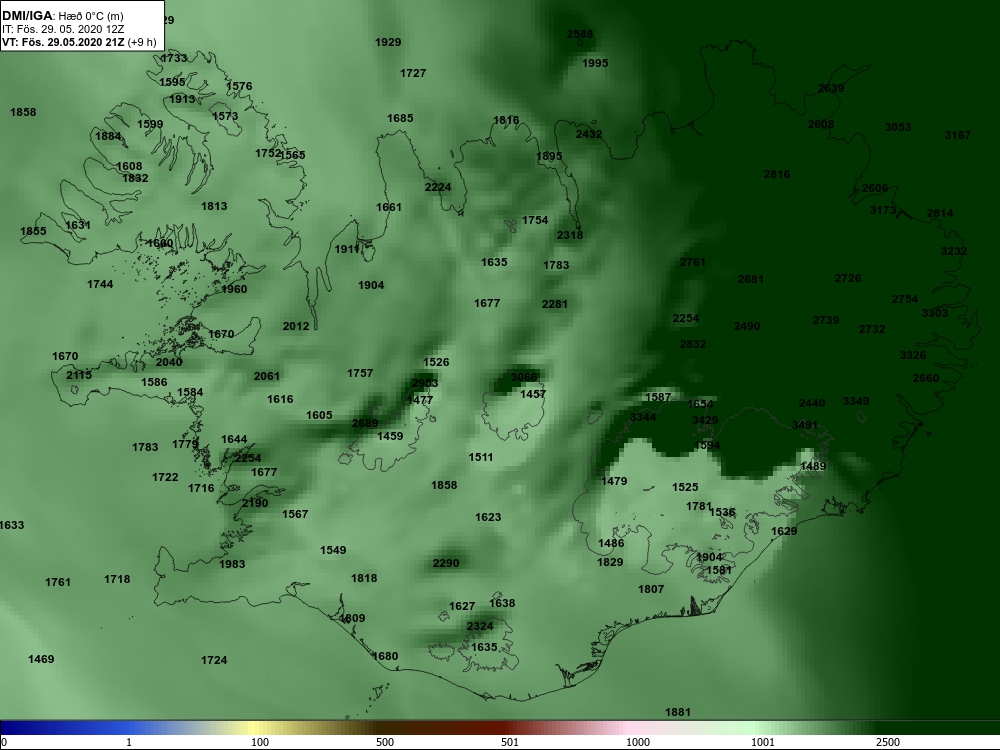This screenshot has height=750, width=1000.
Task: Click the map value 2761
Action: tap(693, 262)
